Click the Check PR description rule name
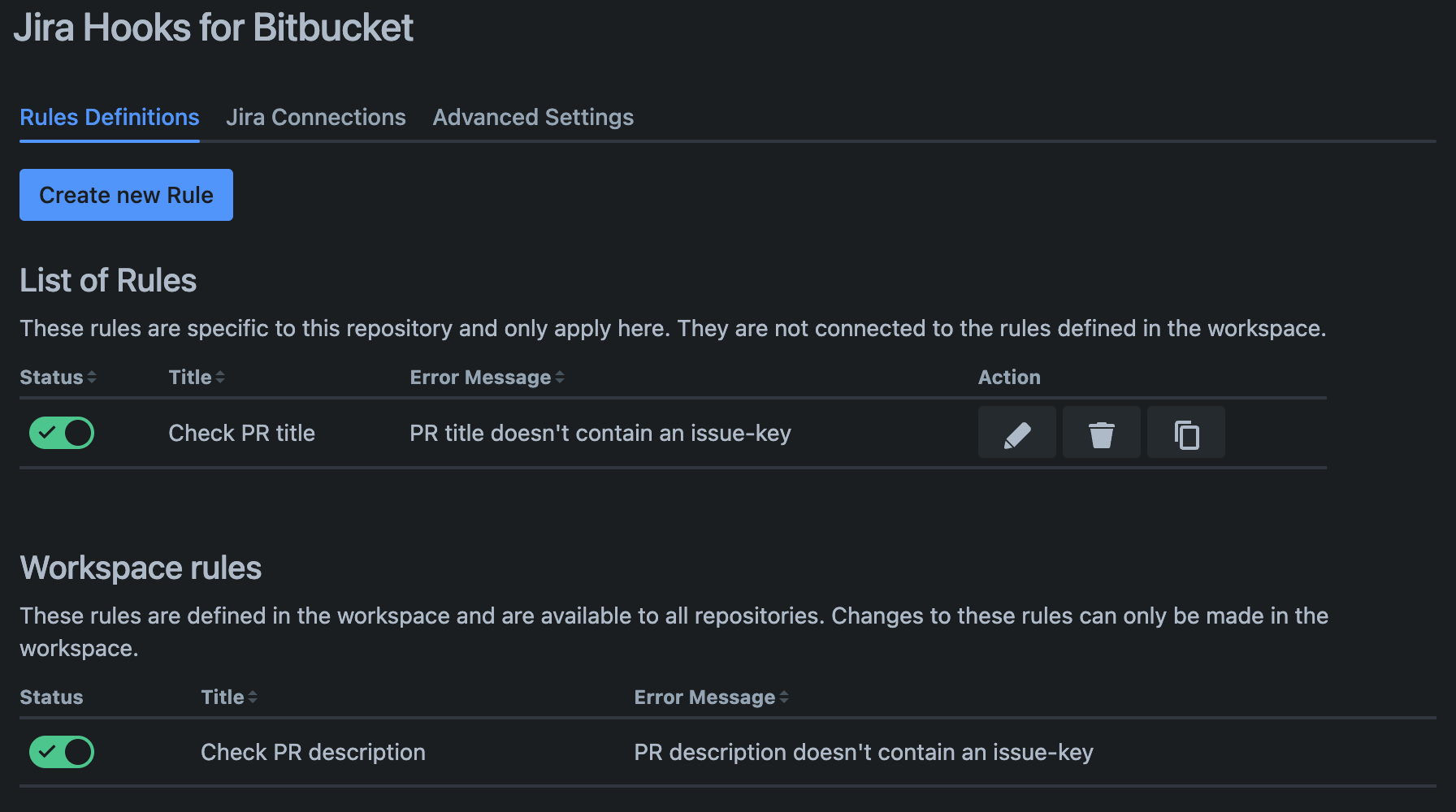1456x812 pixels. coord(313,752)
